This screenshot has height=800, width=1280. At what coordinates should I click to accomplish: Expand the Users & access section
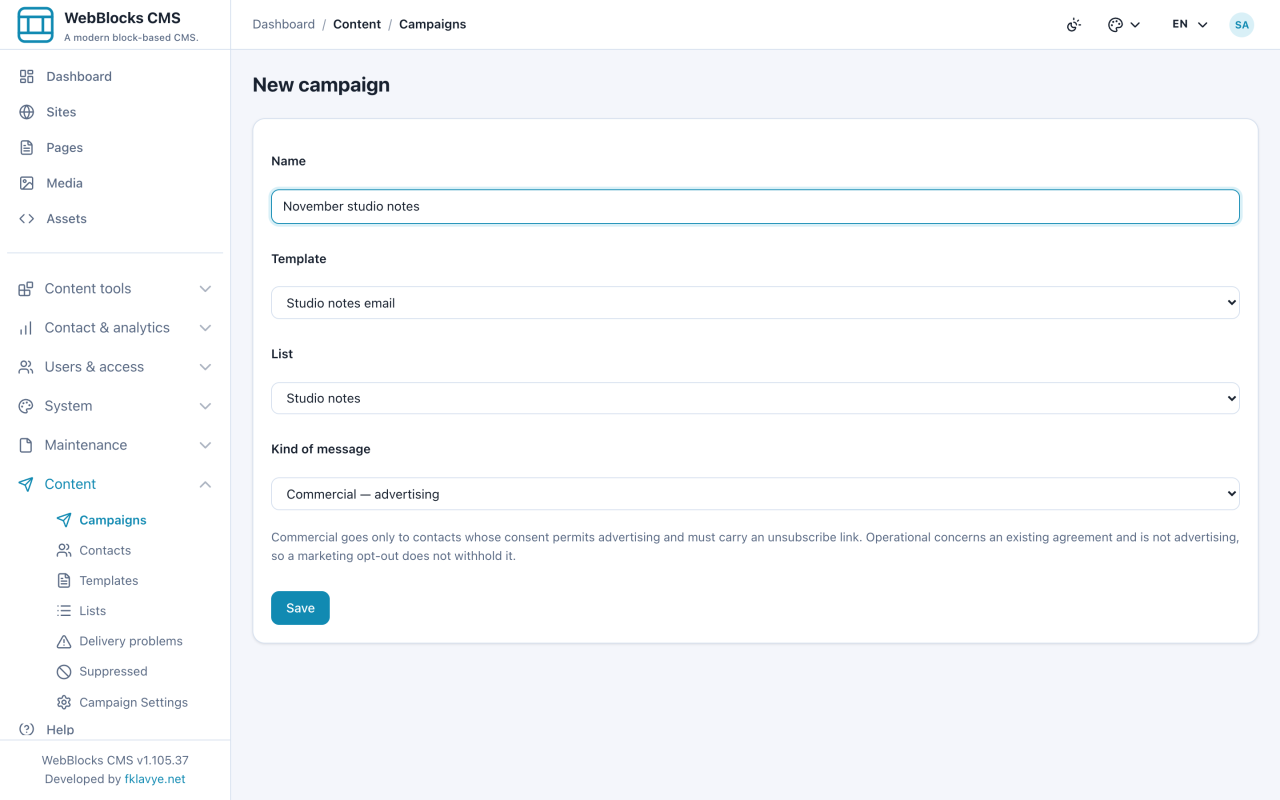115,367
